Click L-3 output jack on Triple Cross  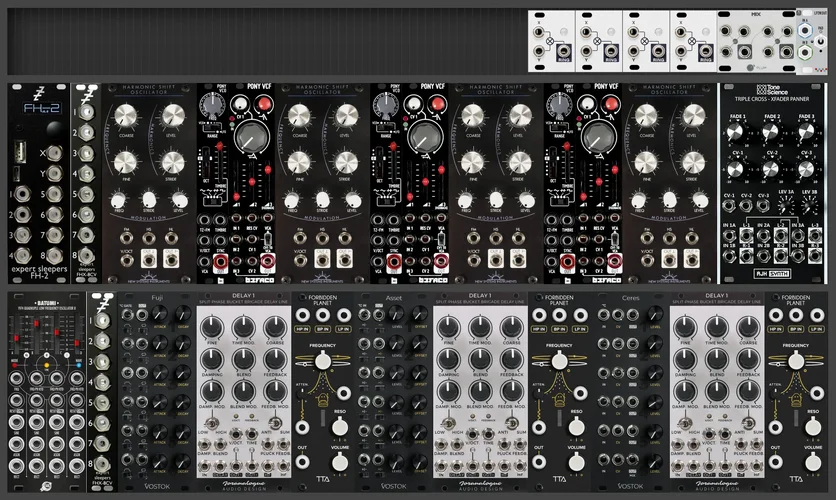(x=815, y=235)
